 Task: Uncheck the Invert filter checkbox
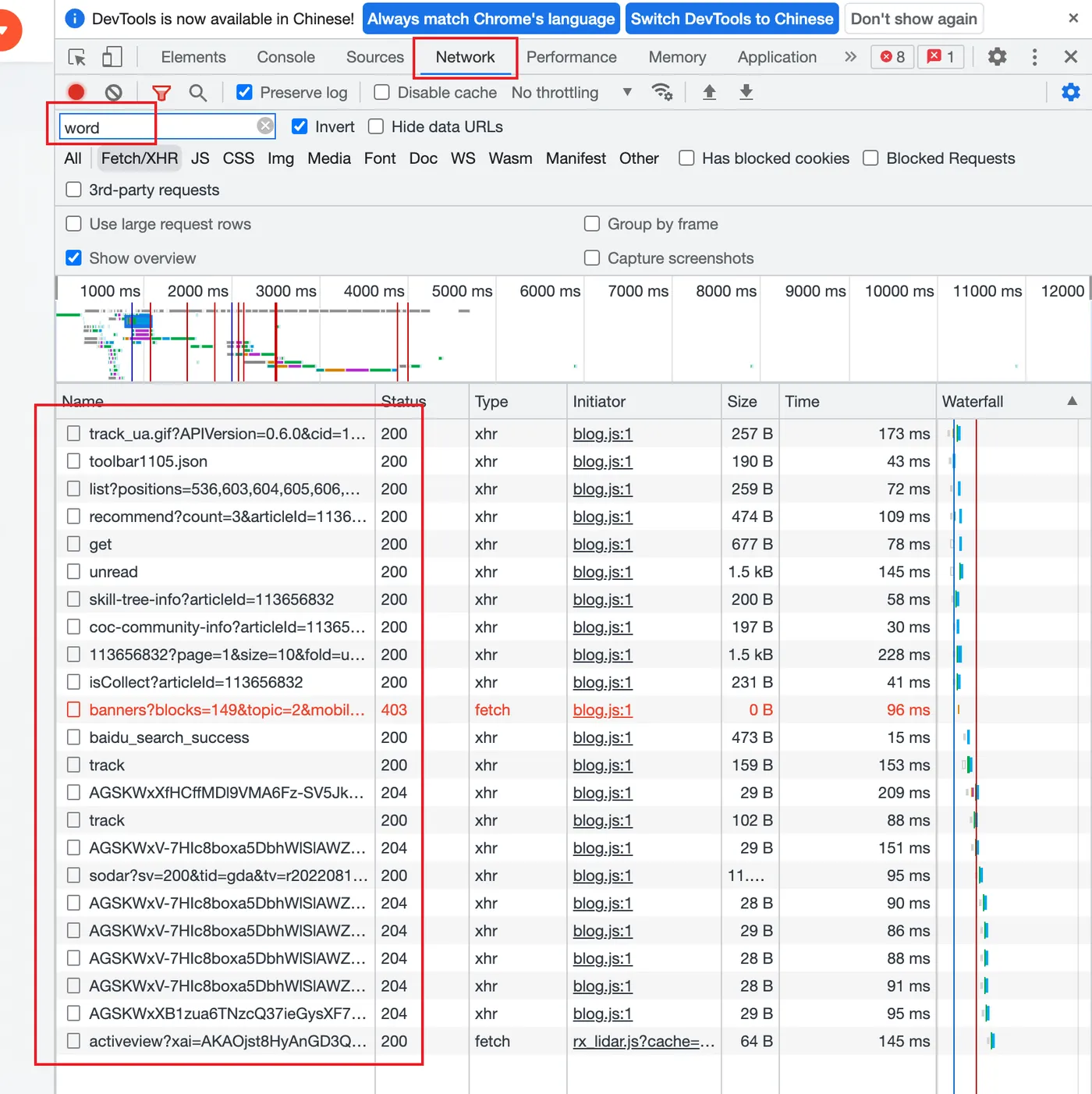coord(299,126)
